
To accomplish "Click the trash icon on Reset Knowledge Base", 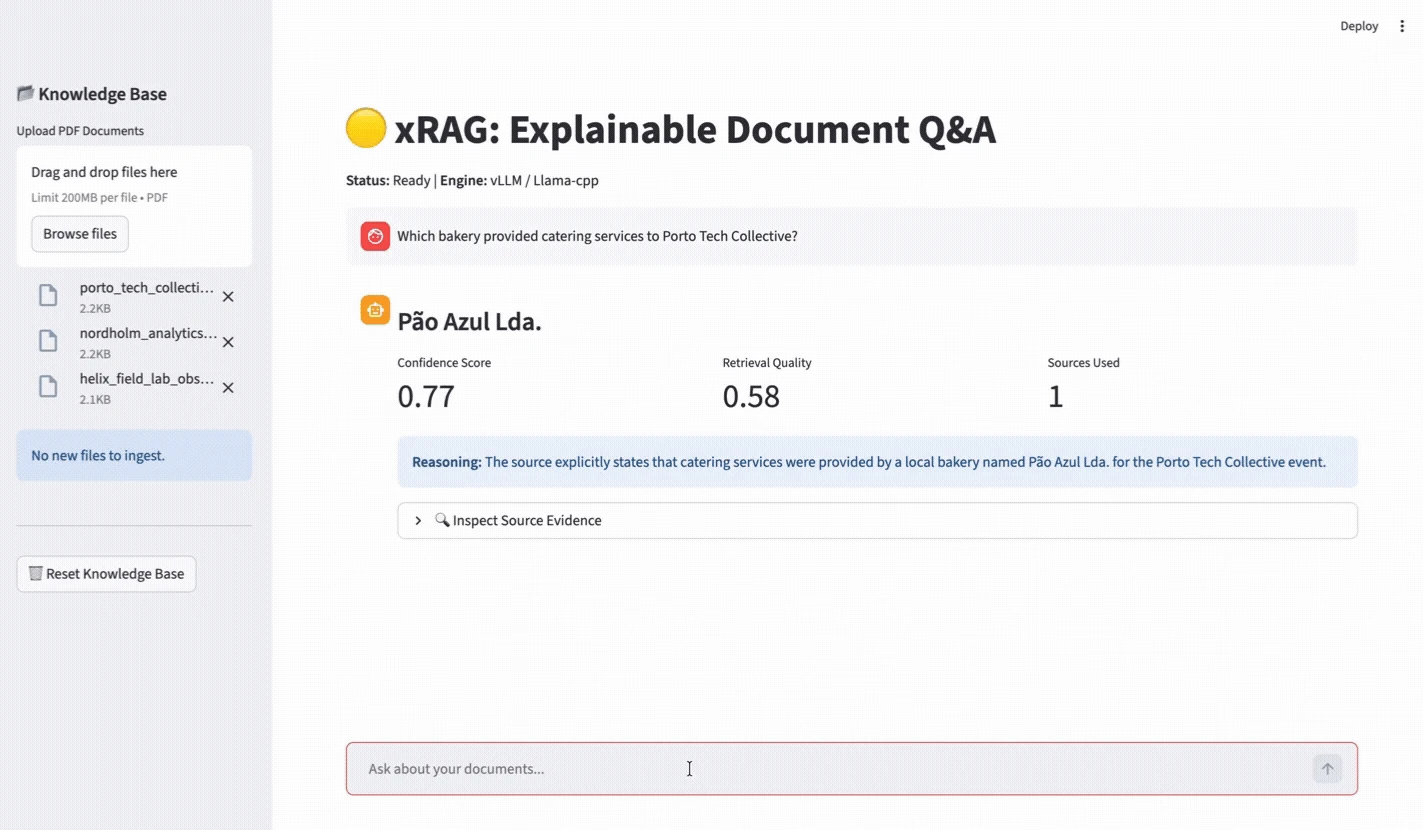I will tap(35, 573).
